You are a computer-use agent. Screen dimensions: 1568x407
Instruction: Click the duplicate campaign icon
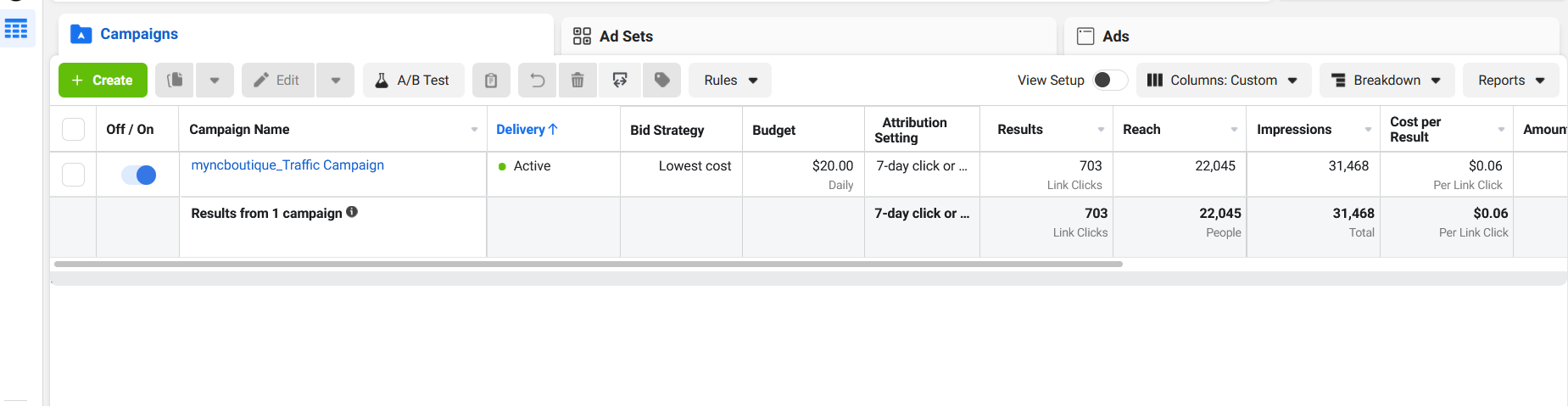tap(175, 81)
